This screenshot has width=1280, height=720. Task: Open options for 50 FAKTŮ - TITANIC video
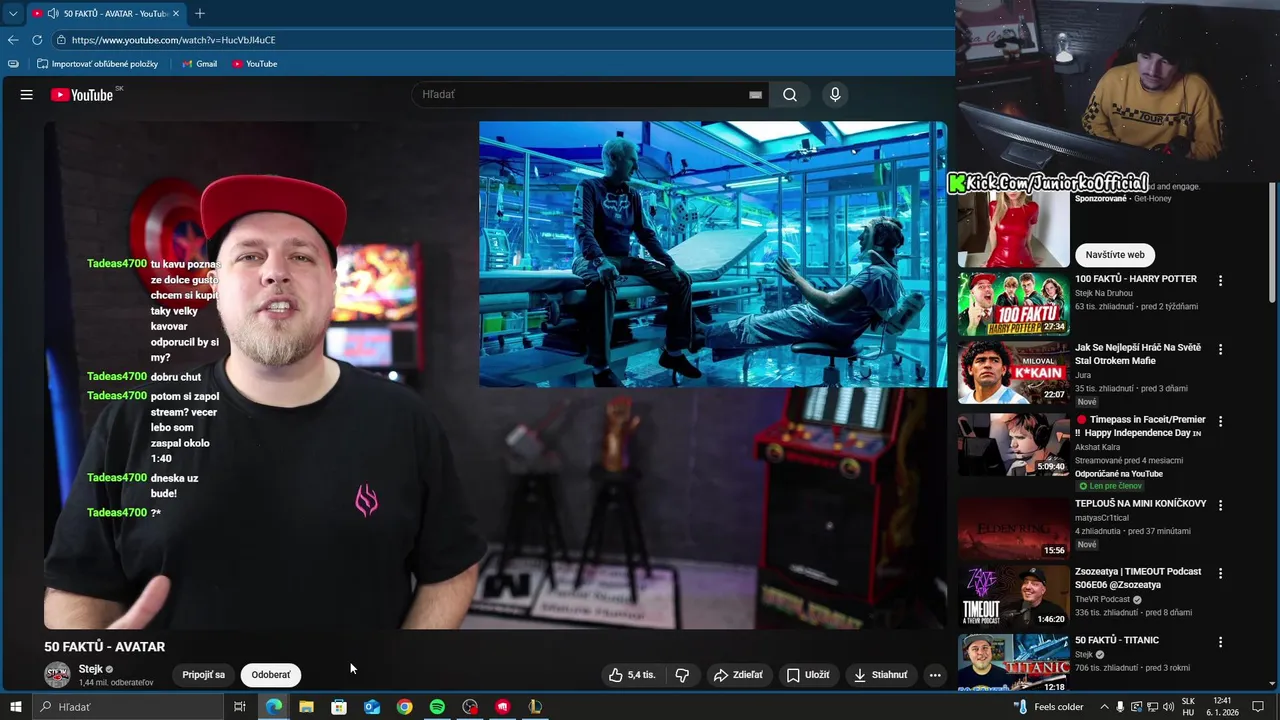(1220, 642)
